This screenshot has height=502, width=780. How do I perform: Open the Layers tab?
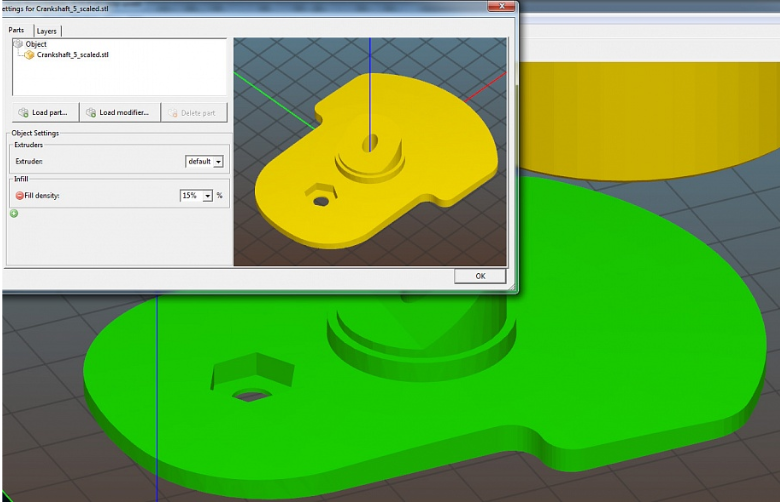[x=47, y=31]
